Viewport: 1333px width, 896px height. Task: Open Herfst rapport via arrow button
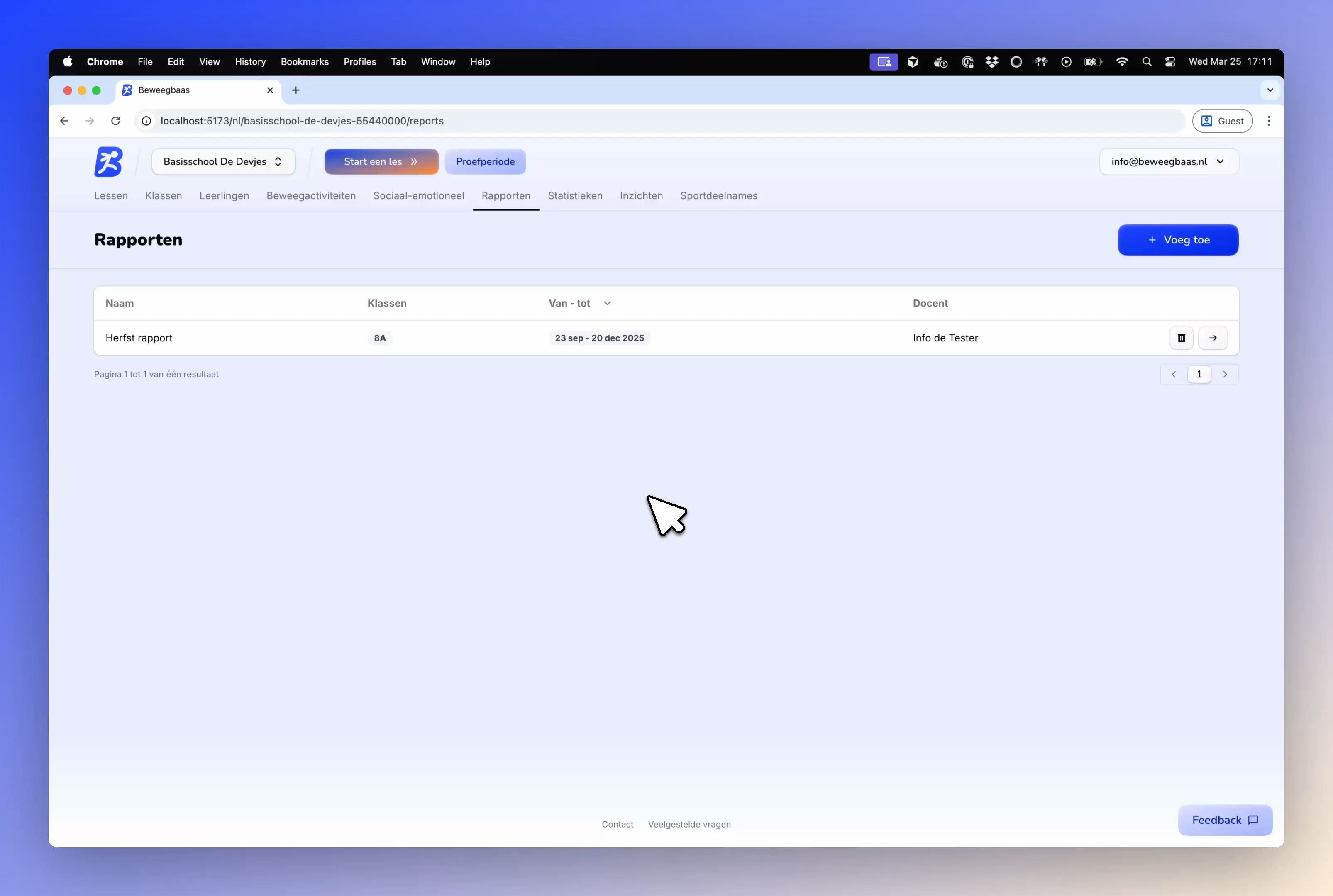point(1212,338)
